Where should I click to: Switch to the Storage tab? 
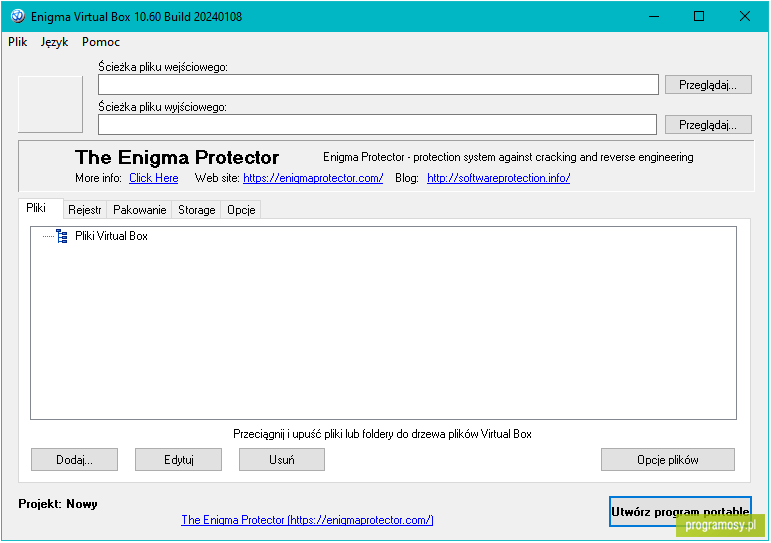[x=197, y=210]
